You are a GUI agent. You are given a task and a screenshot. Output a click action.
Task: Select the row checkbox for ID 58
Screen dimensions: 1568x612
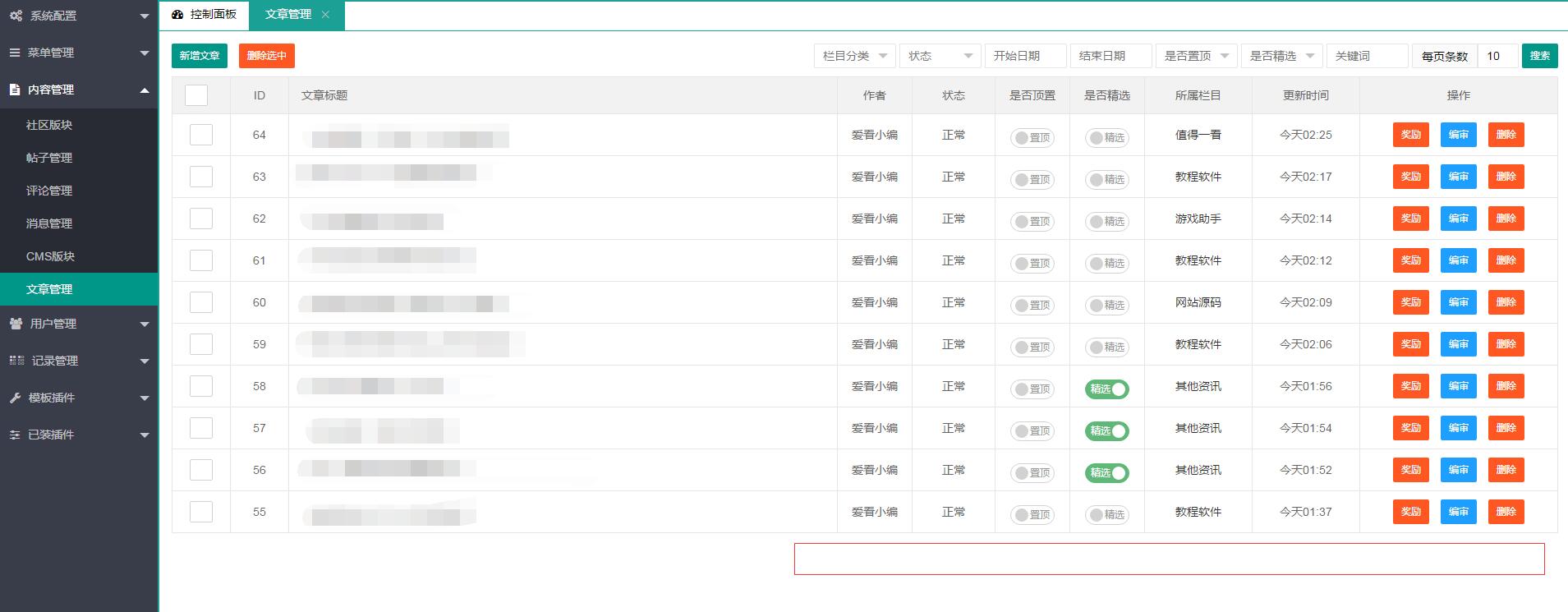click(x=201, y=386)
